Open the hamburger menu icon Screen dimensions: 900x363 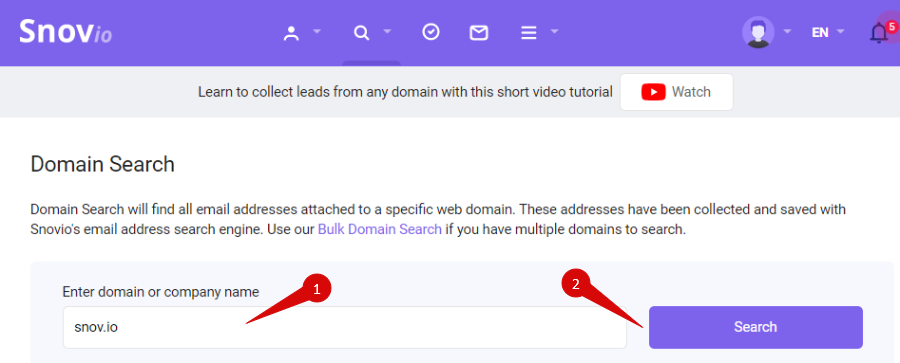point(529,33)
